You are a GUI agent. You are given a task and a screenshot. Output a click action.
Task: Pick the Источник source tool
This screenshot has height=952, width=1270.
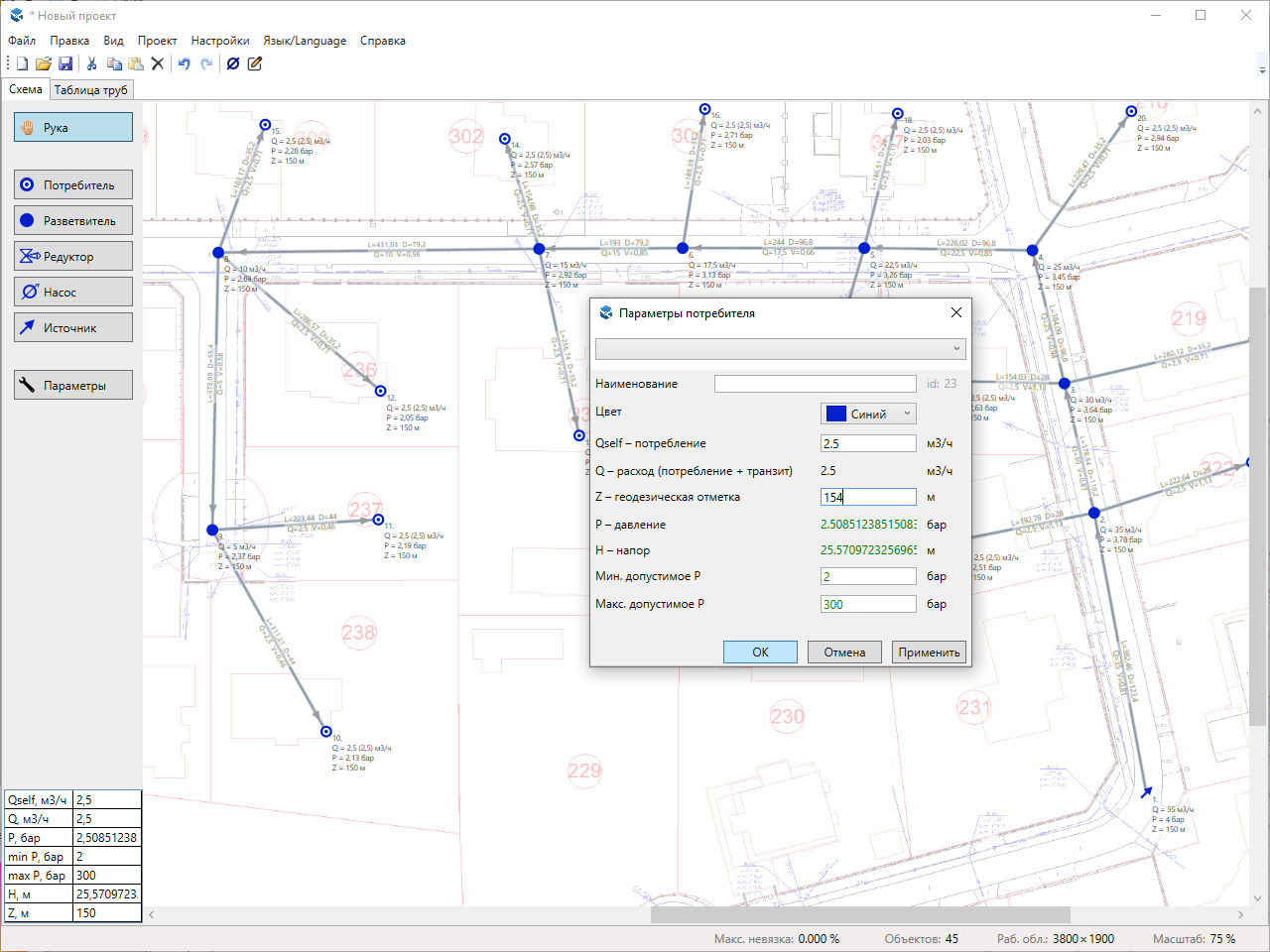pos(73,327)
